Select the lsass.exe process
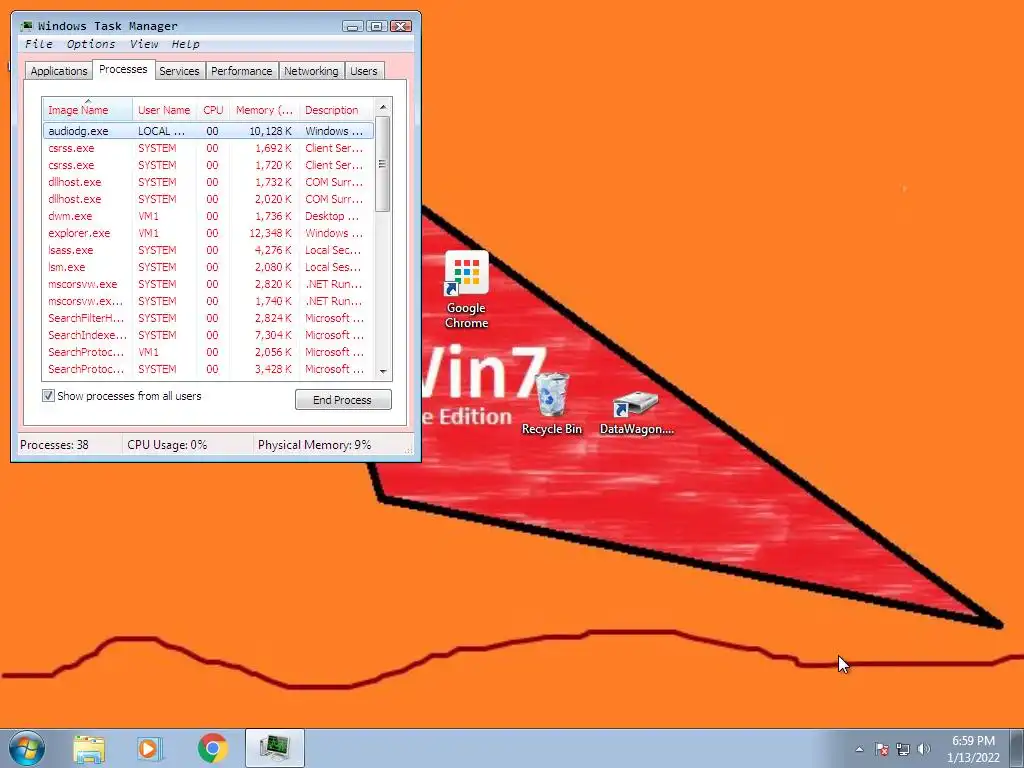Image resolution: width=1024 pixels, height=768 pixels. click(208, 250)
